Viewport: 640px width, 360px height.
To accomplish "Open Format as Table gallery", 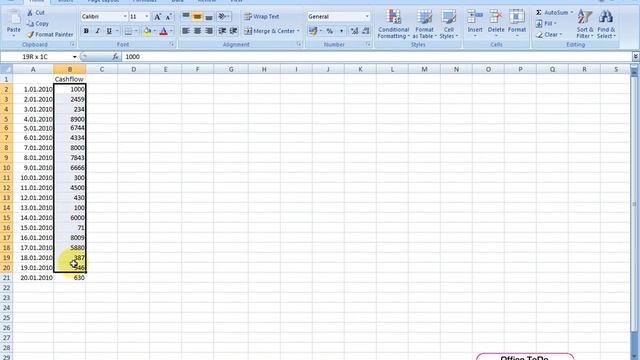I will coord(424,24).
